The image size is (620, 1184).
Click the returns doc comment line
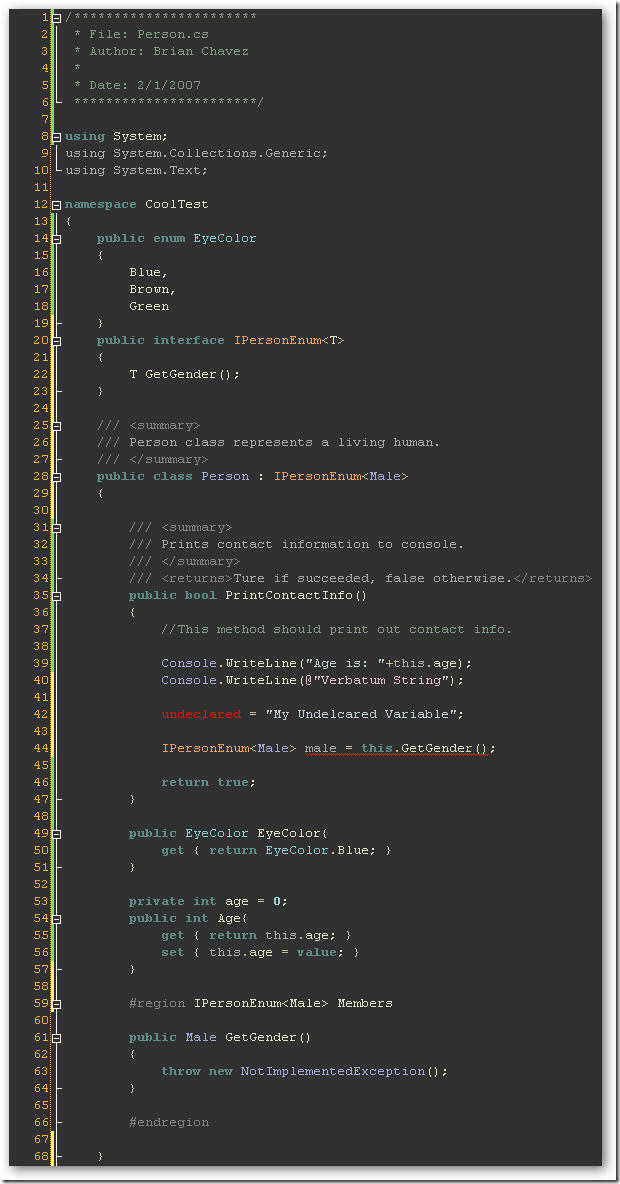(x=361, y=578)
